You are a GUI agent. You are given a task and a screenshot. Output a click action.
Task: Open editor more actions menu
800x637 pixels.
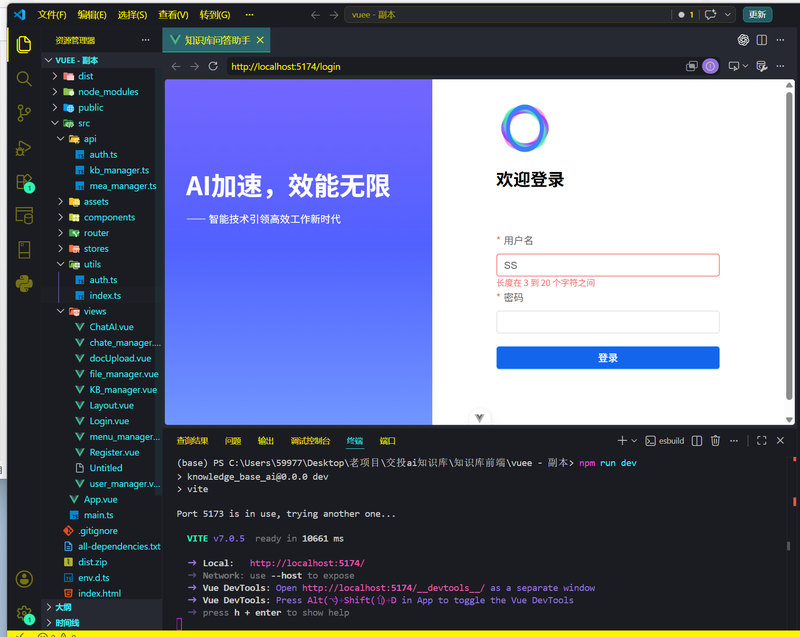pos(781,40)
